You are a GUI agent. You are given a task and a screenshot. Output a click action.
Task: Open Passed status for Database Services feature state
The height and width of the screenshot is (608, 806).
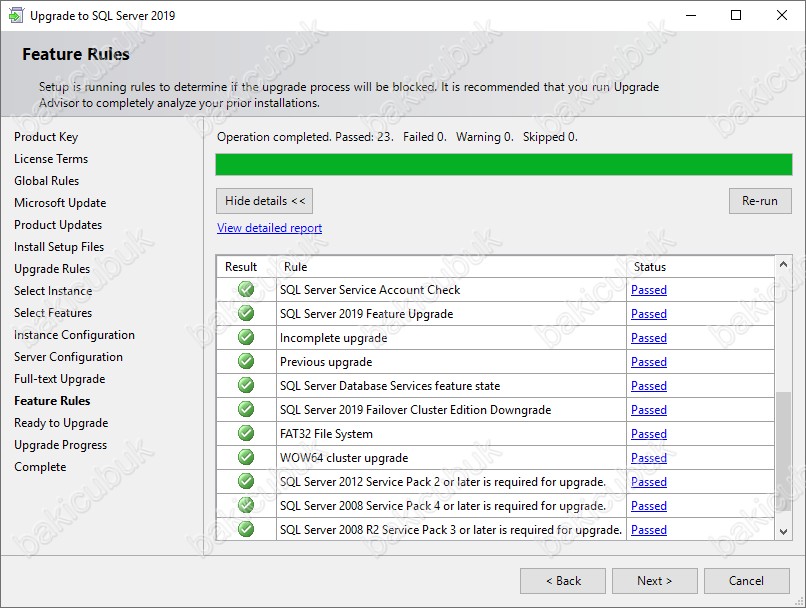(649, 386)
